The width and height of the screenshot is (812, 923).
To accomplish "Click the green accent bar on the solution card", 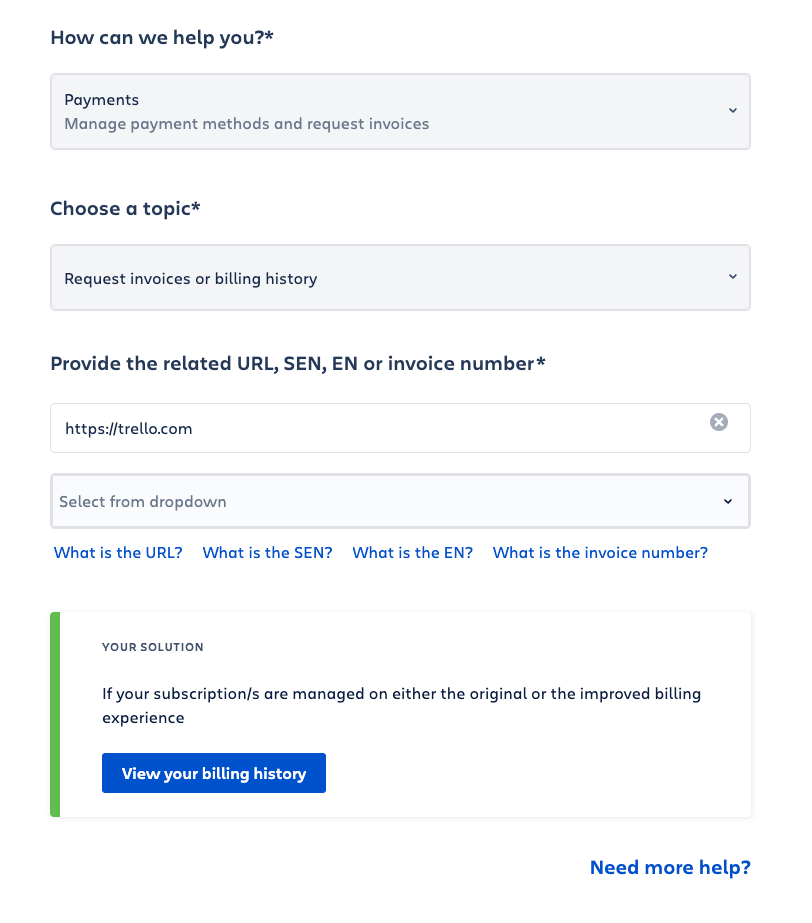I will click(55, 714).
